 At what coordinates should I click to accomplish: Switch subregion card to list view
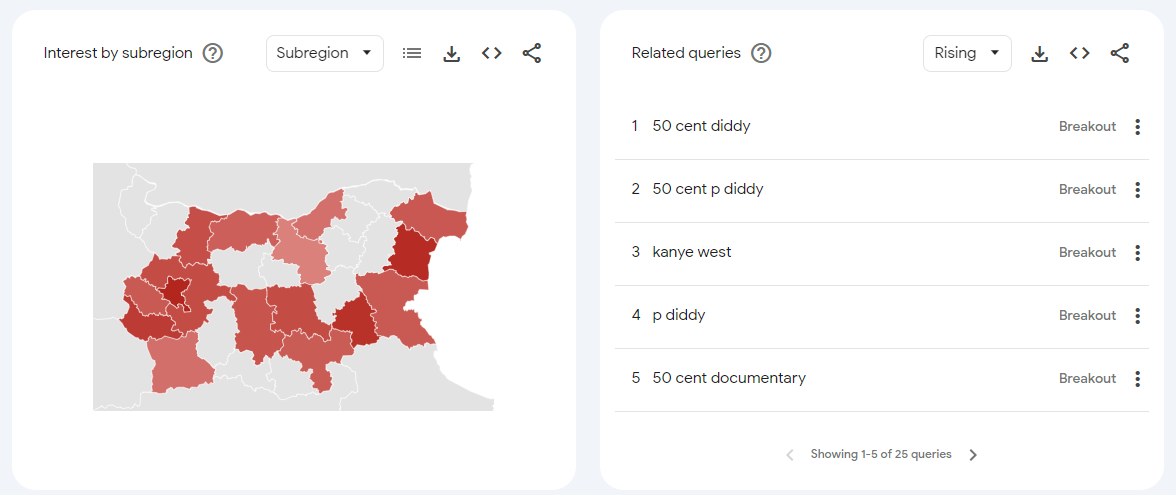(412, 53)
